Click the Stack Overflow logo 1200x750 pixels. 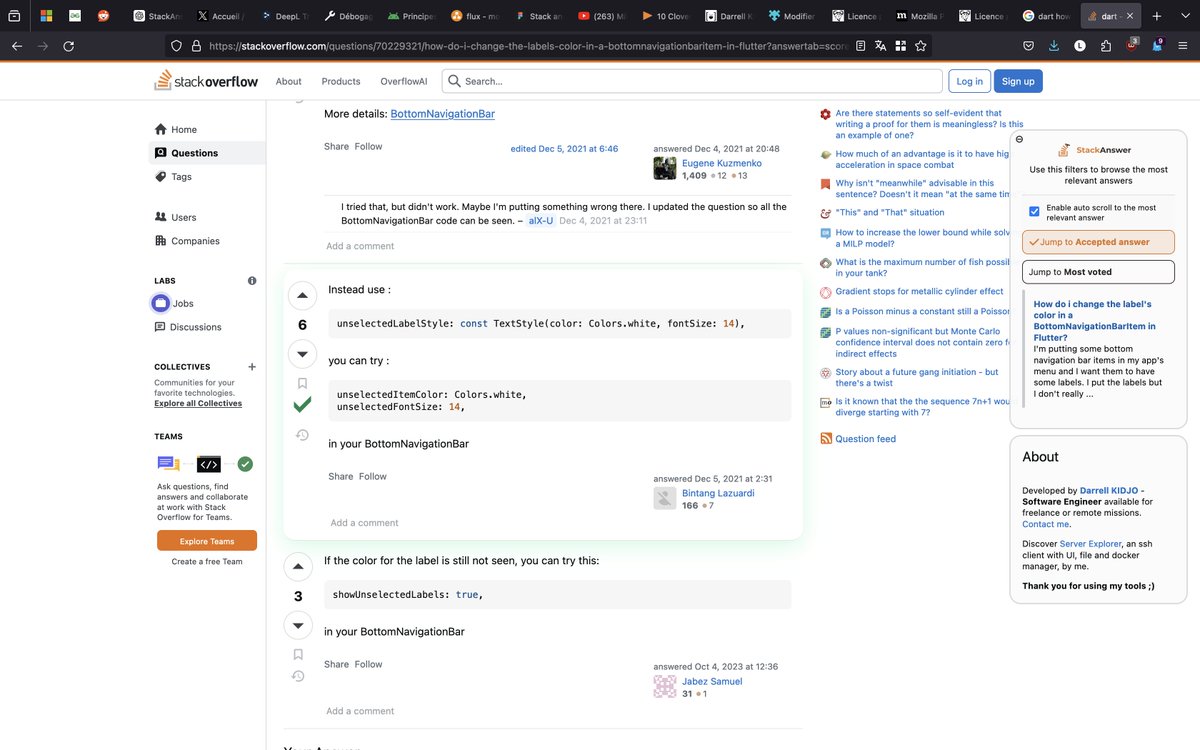tap(206, 81)
